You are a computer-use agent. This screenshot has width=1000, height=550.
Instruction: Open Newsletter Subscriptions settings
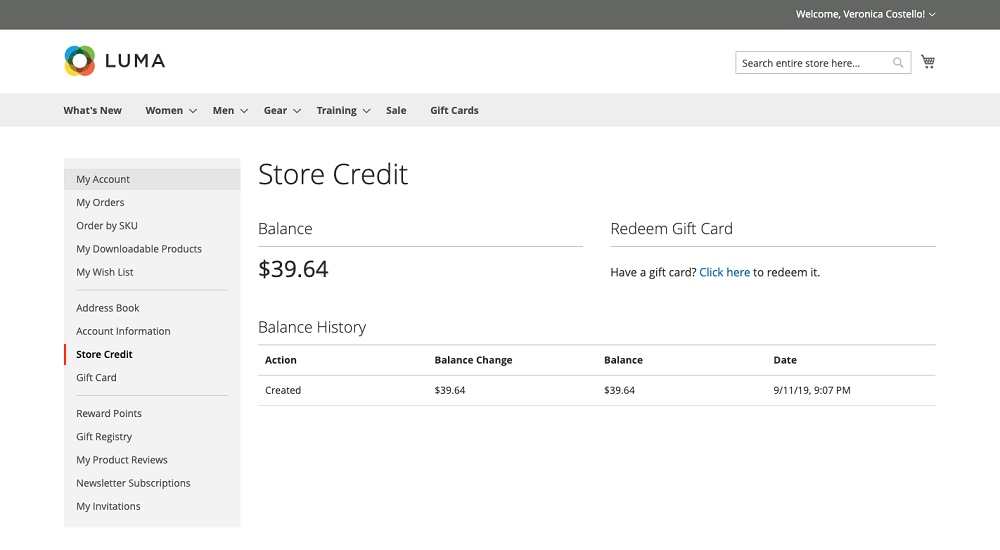(x=133, y=483)
